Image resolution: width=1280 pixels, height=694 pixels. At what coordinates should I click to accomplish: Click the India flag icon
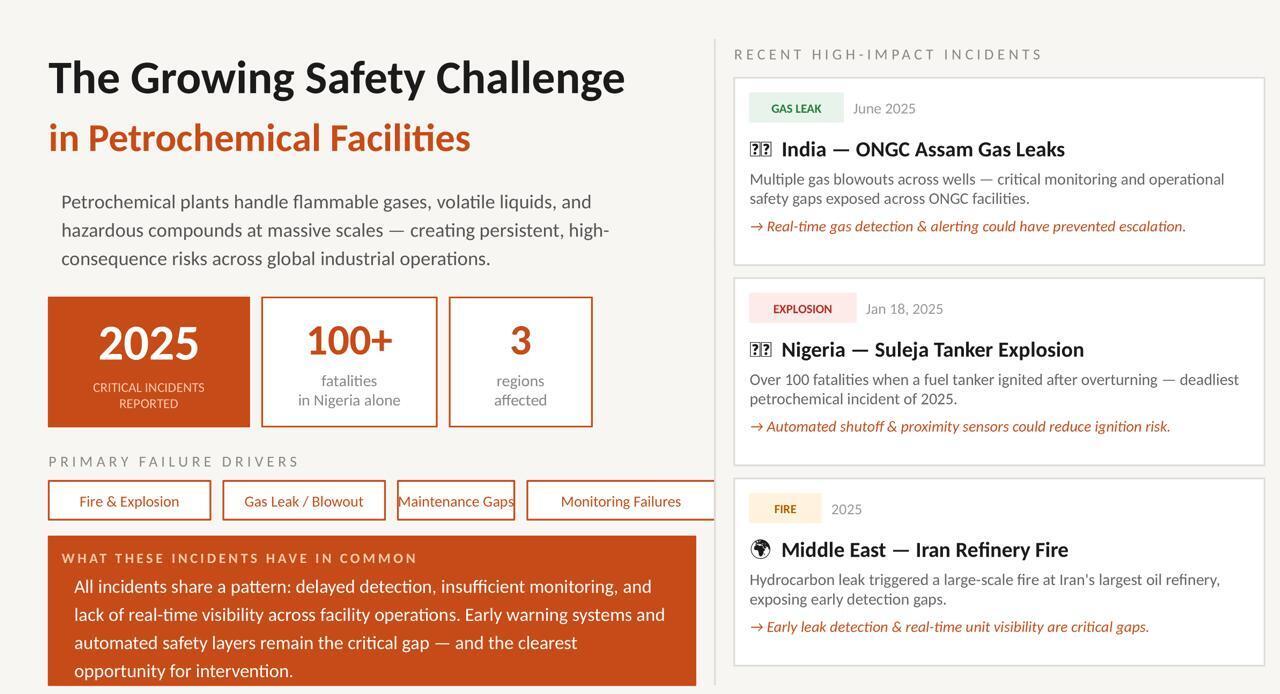click(760, 150)
